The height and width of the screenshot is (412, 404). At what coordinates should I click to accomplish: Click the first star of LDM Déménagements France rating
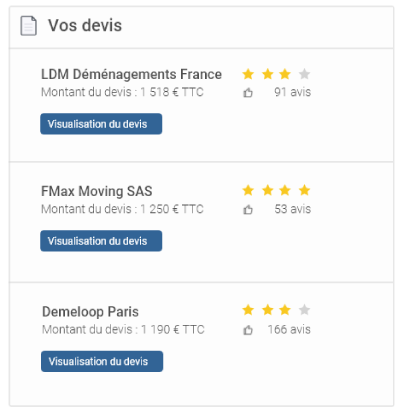pyautogui.click(x=248, y=74)
